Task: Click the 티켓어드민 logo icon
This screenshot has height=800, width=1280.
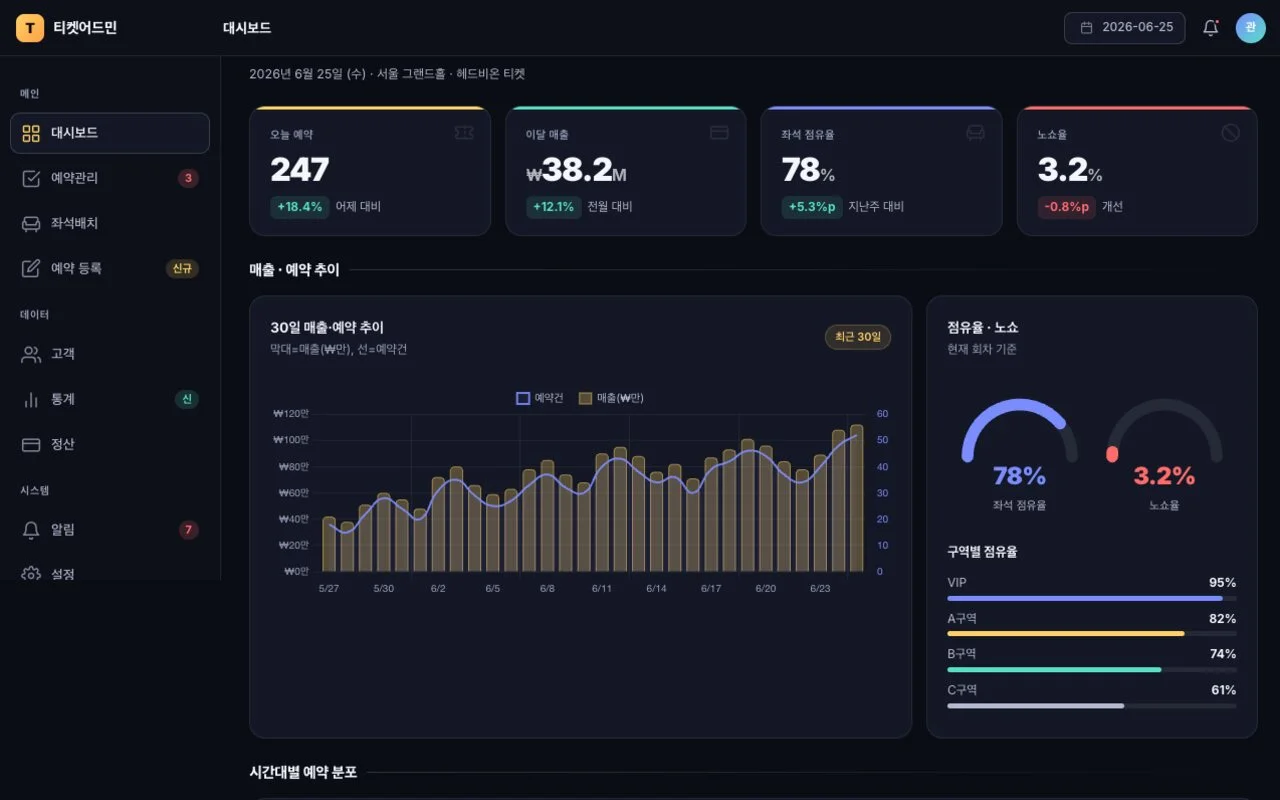Action: (30, 28)
